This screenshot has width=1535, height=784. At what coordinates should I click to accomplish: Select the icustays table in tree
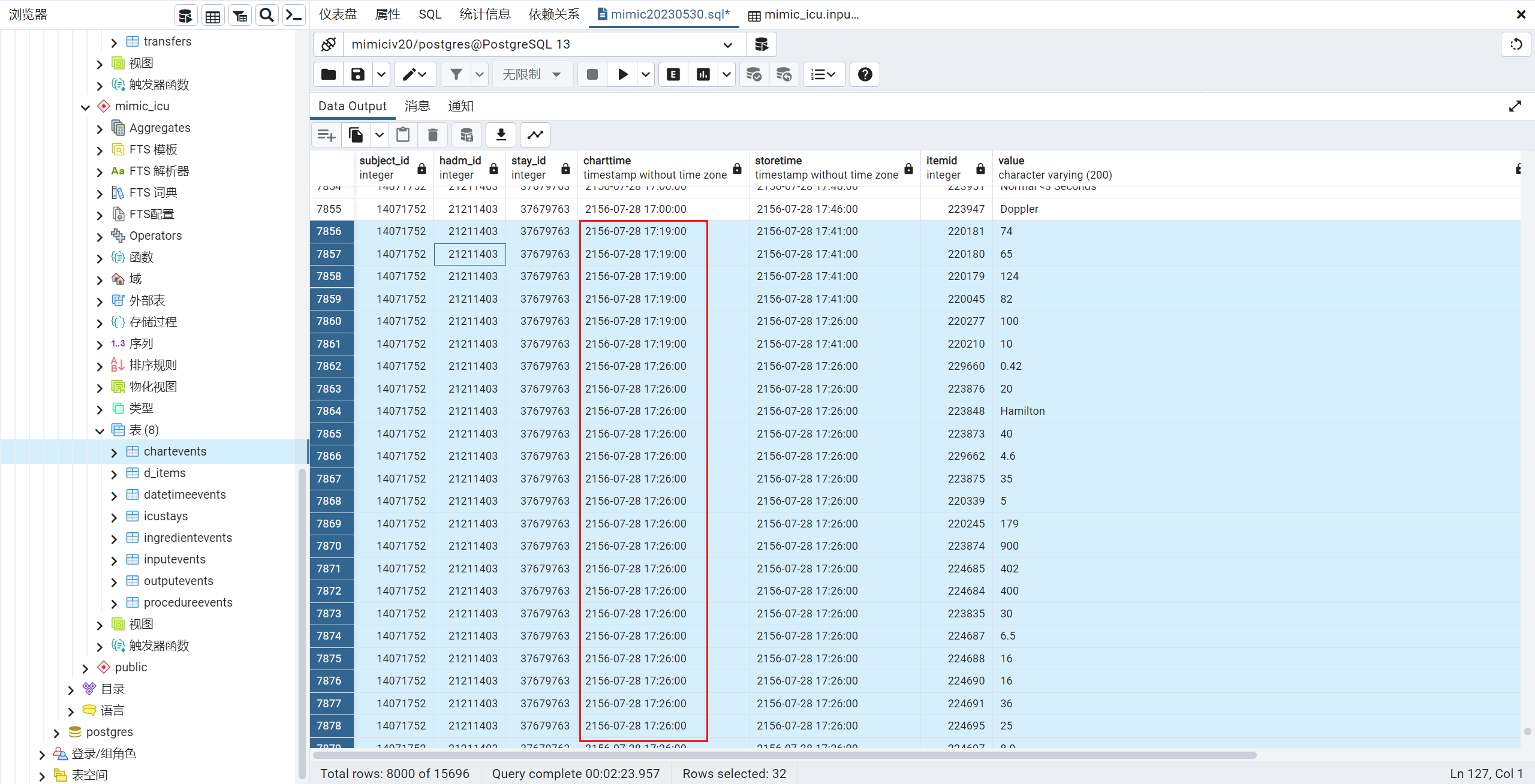(x=165, y=516)
